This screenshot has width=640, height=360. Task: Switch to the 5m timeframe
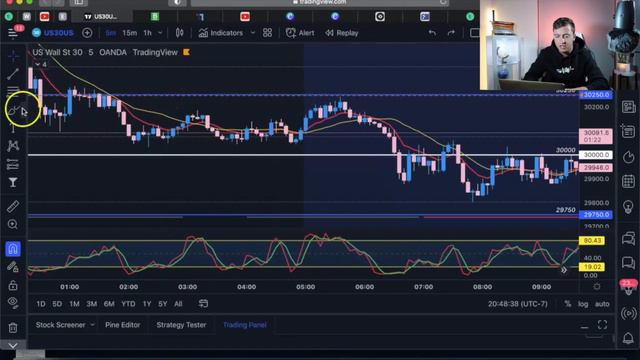(111, 33)
